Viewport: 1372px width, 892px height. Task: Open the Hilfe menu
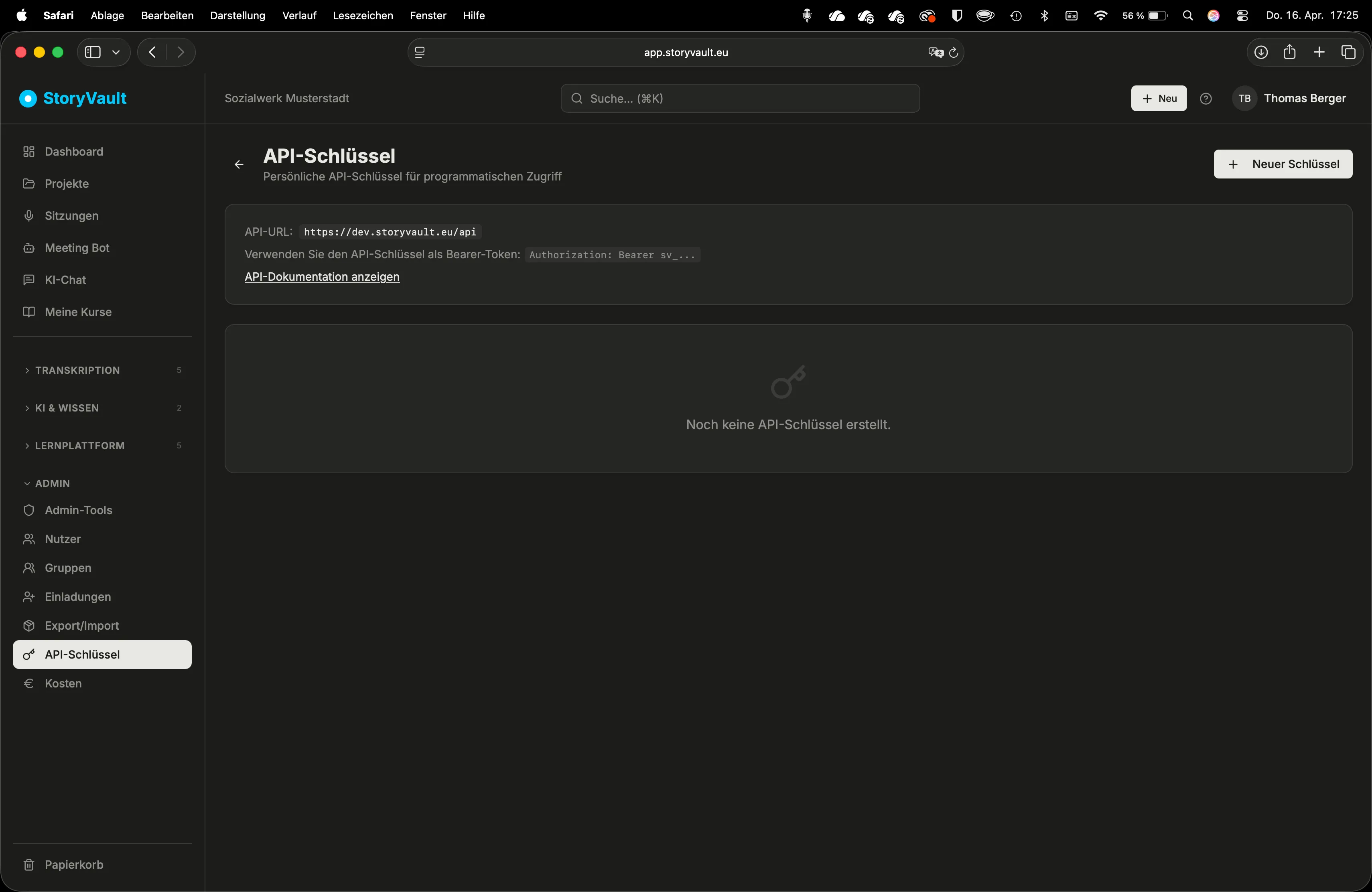point(473,16)
